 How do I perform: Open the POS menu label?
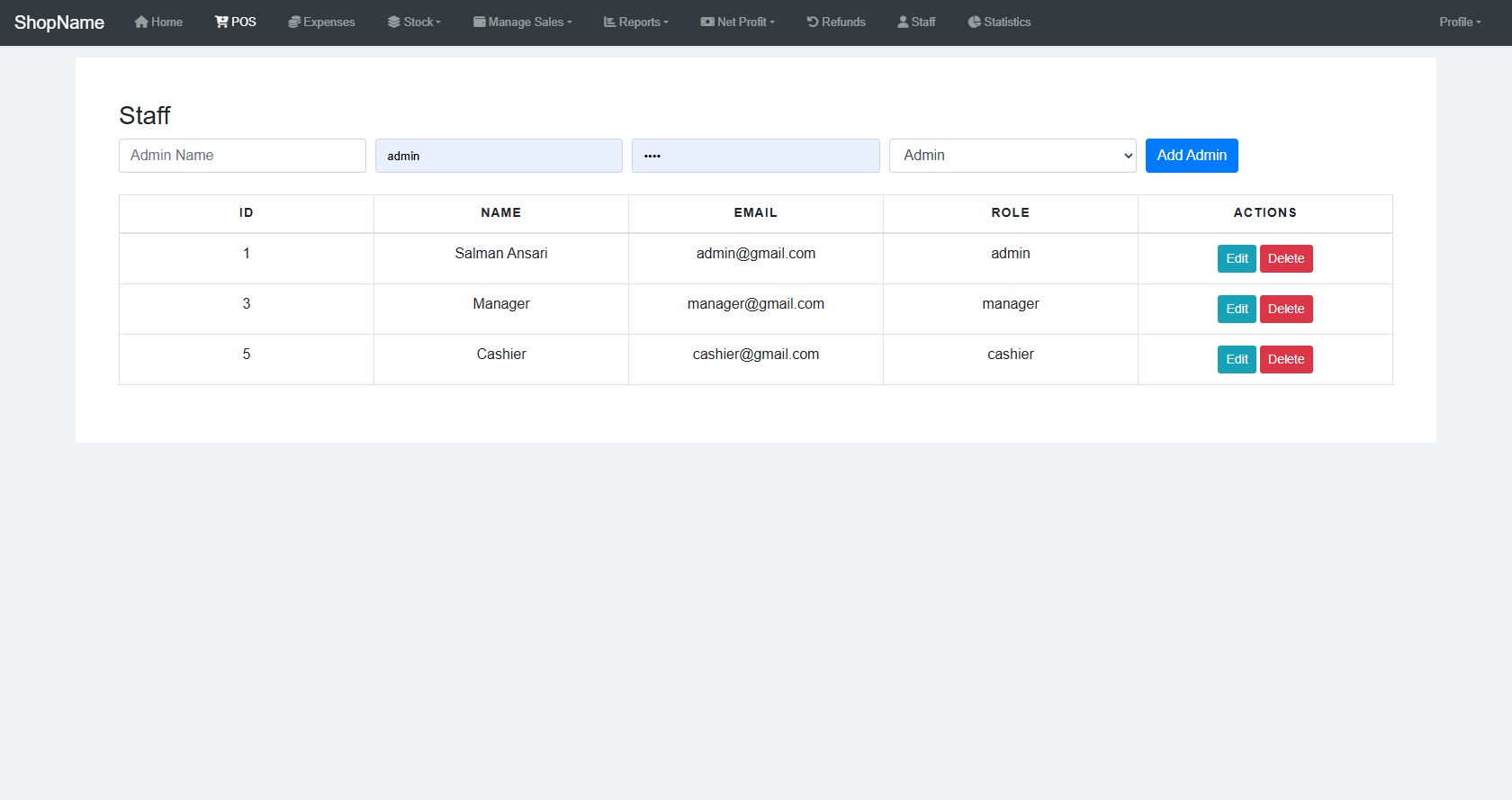tap(244, 22)
